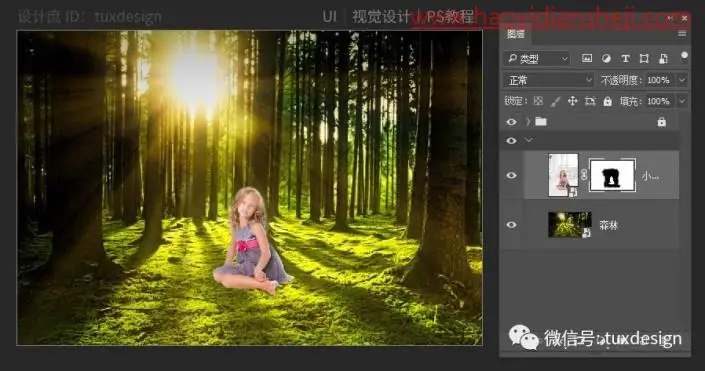Click the fill 100% value field
The width and height of the screenshot is (705, 371).
point(659,101)
